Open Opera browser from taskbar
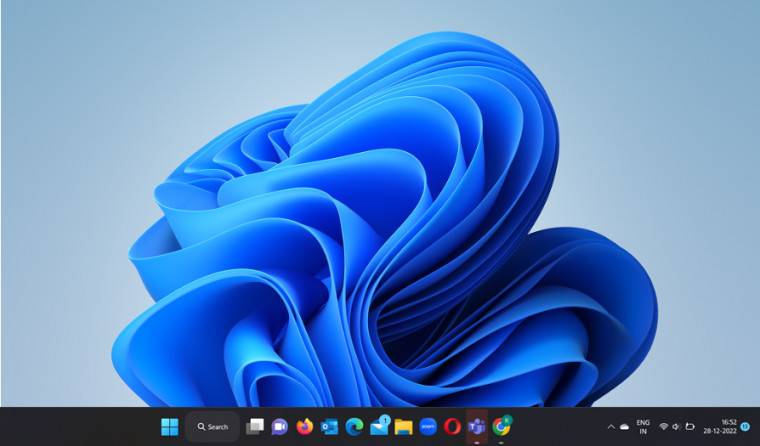The height and width of the screenshot is (446, 760). coord(452,426)
